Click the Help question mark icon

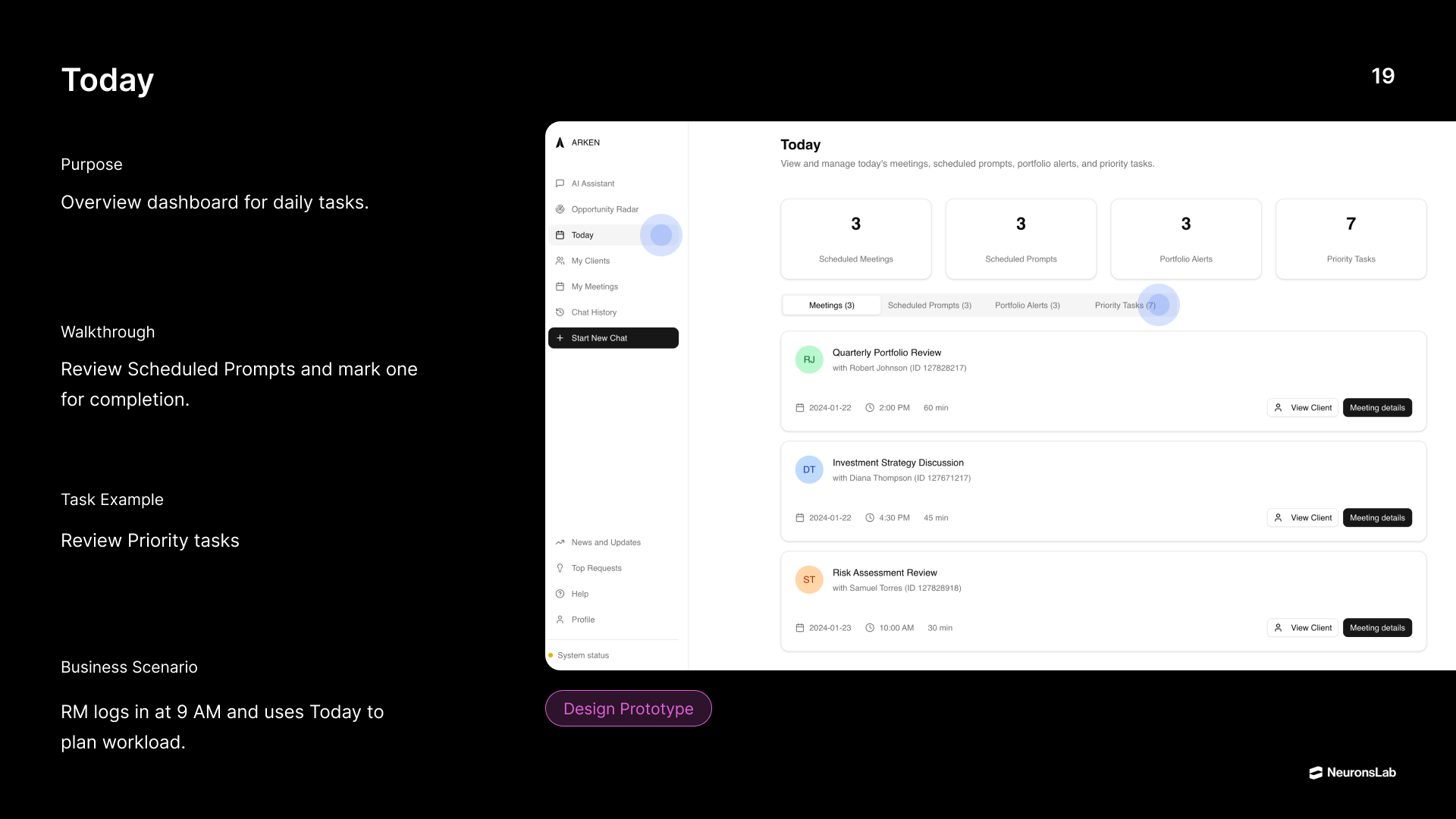click(560, 594)
